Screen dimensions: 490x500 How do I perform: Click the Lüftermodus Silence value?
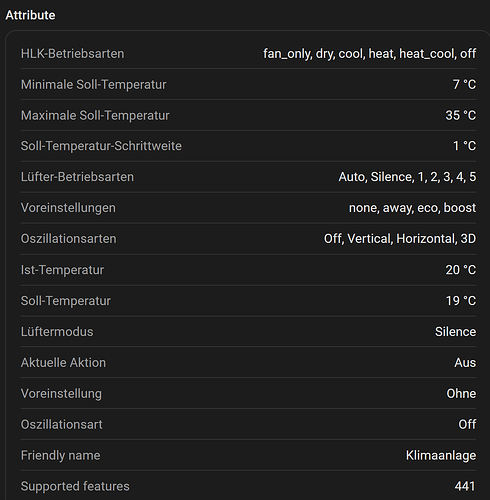pos(455,332)
